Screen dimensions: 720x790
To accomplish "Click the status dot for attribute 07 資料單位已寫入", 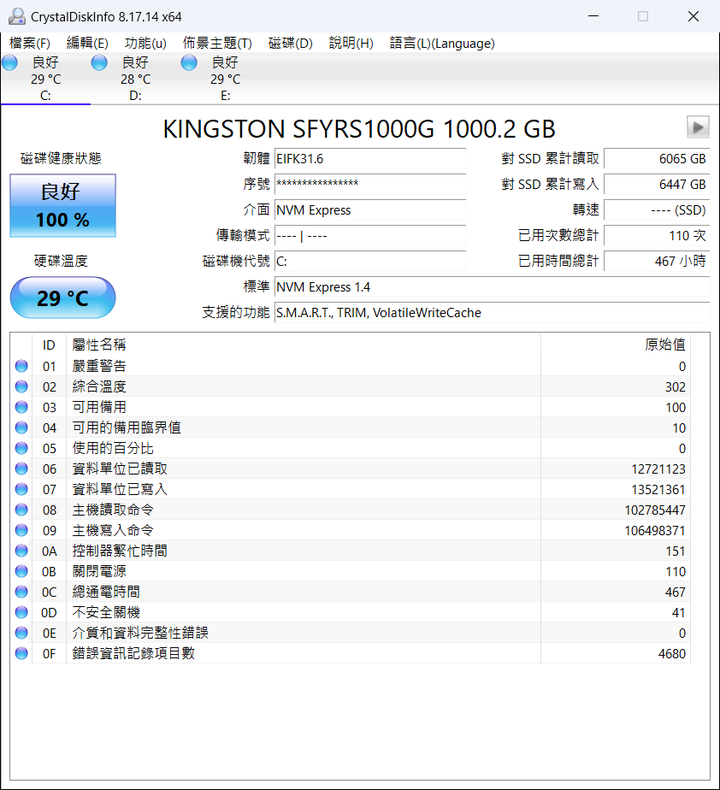I will pos(21,489).
